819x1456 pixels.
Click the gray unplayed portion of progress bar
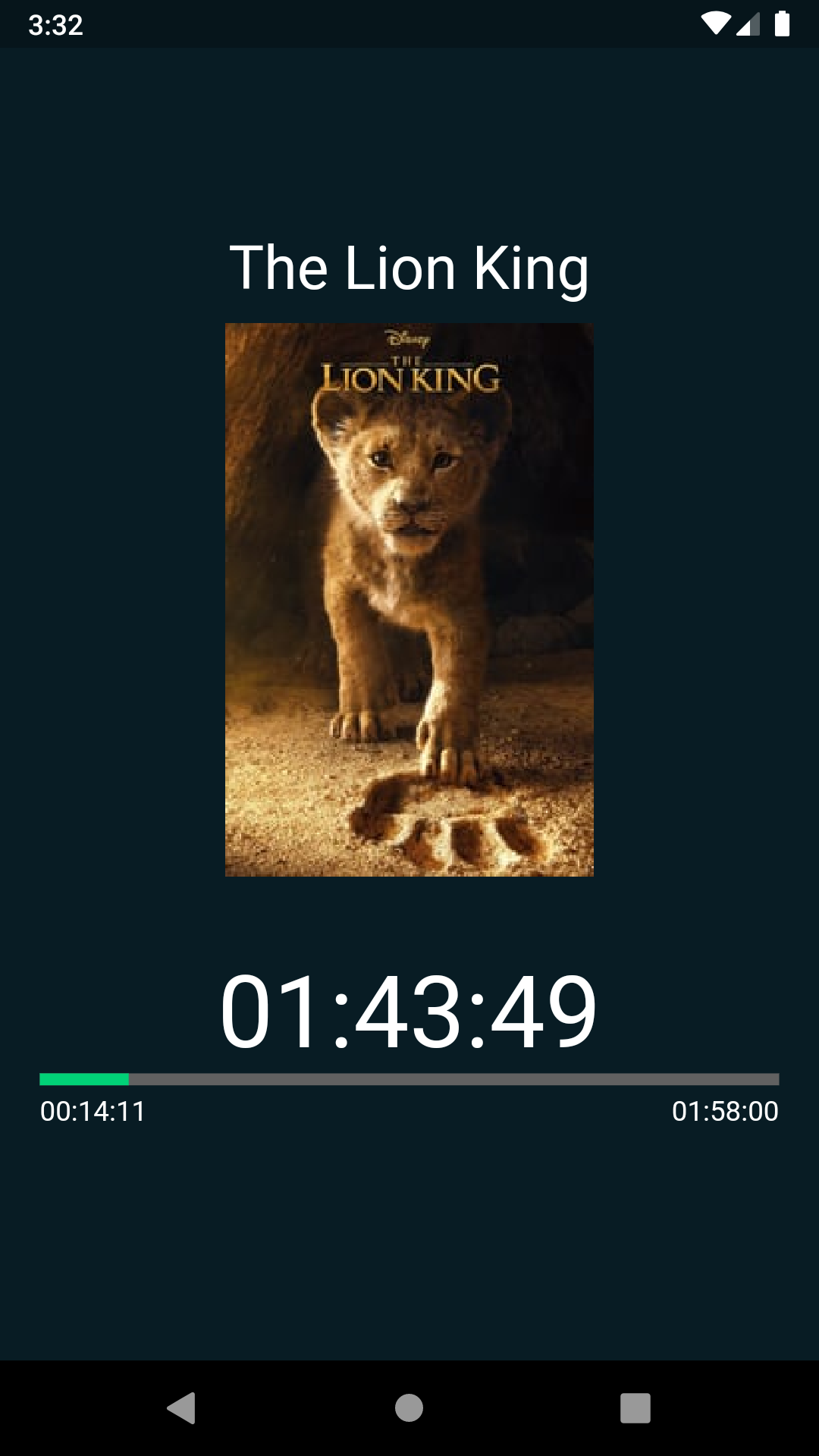tap(454, 1079)
